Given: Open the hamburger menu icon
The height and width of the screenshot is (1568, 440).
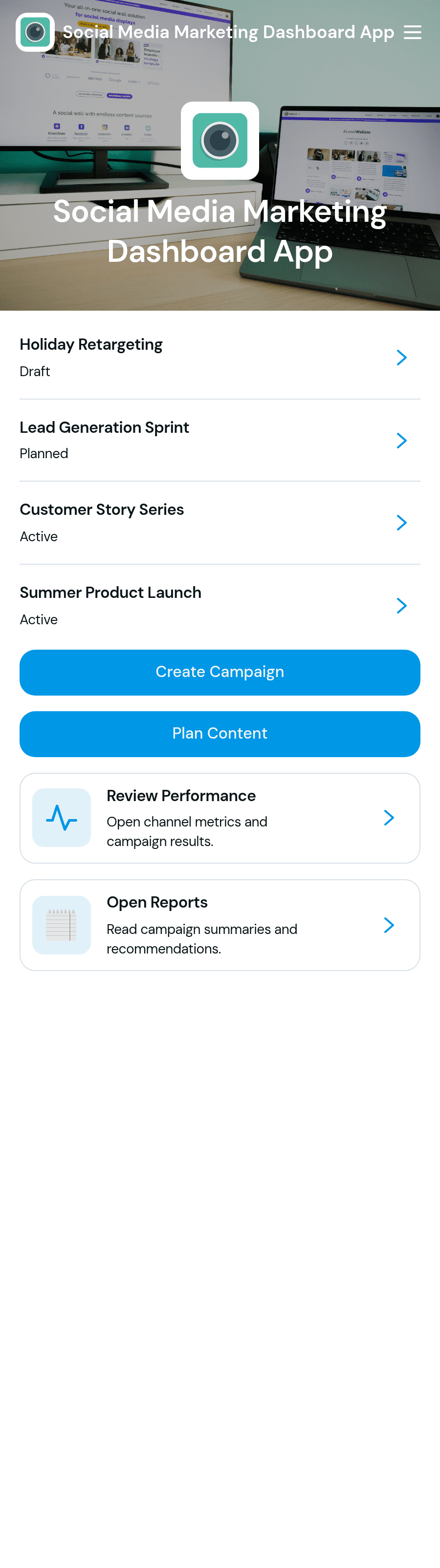Looking at the screenshot, I should [x=413, y=32].
